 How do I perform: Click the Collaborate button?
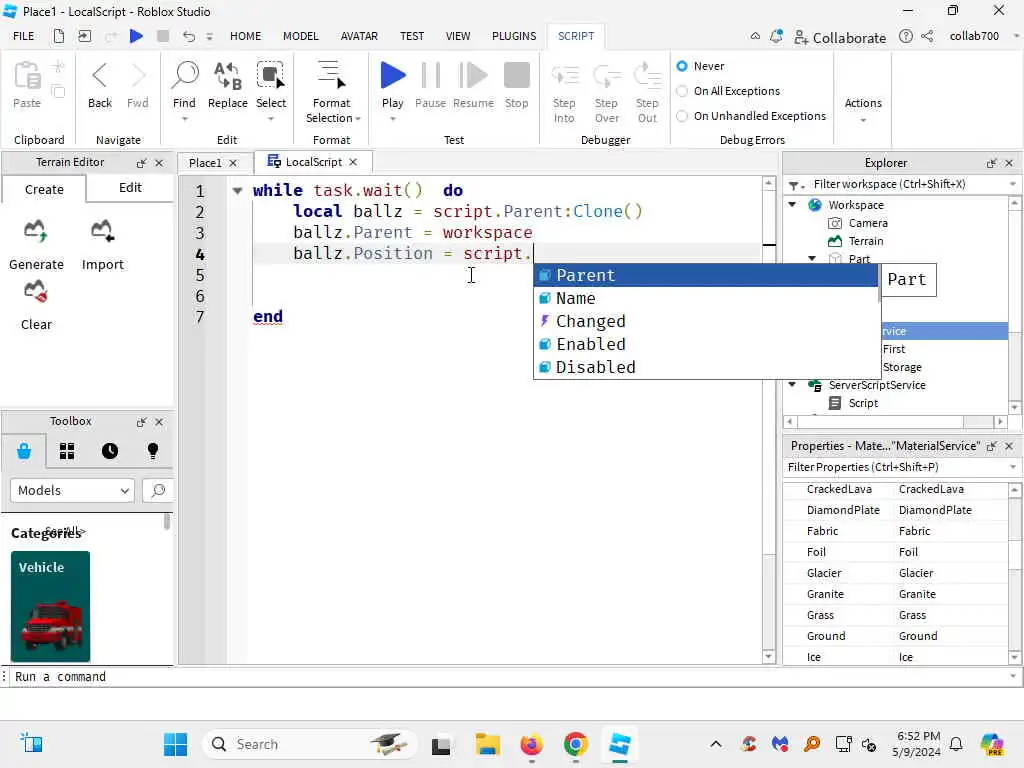840,37
